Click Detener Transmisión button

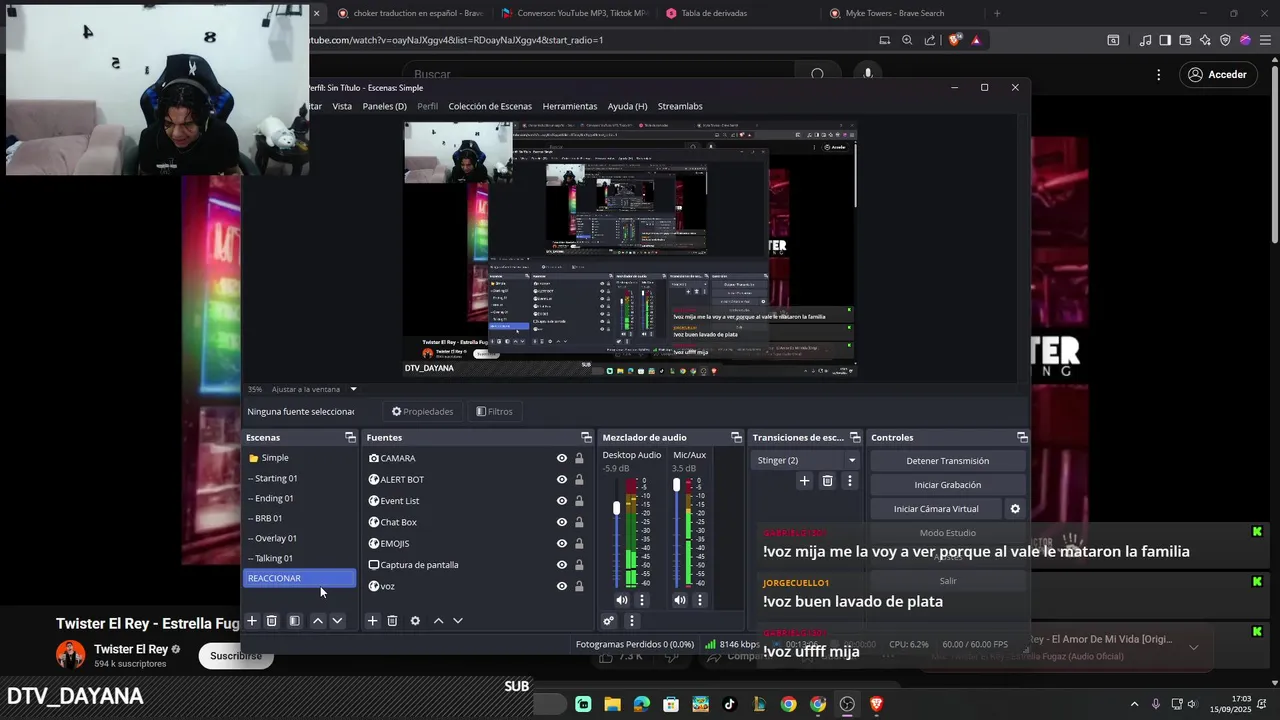click(x=947, y=461)
